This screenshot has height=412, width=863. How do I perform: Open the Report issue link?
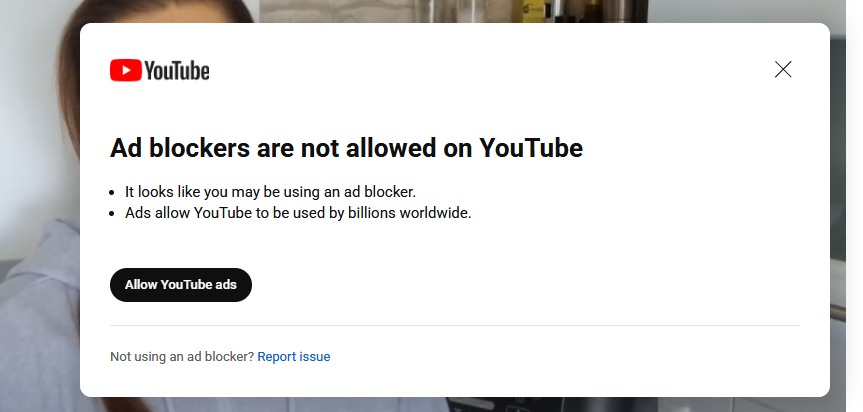click(x=294, y=356)
